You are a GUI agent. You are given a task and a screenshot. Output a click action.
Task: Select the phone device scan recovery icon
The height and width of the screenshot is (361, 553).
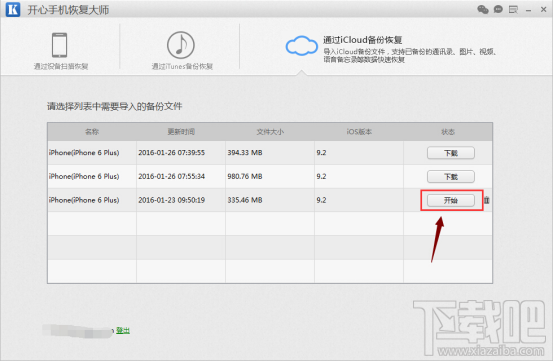(60, 45)
